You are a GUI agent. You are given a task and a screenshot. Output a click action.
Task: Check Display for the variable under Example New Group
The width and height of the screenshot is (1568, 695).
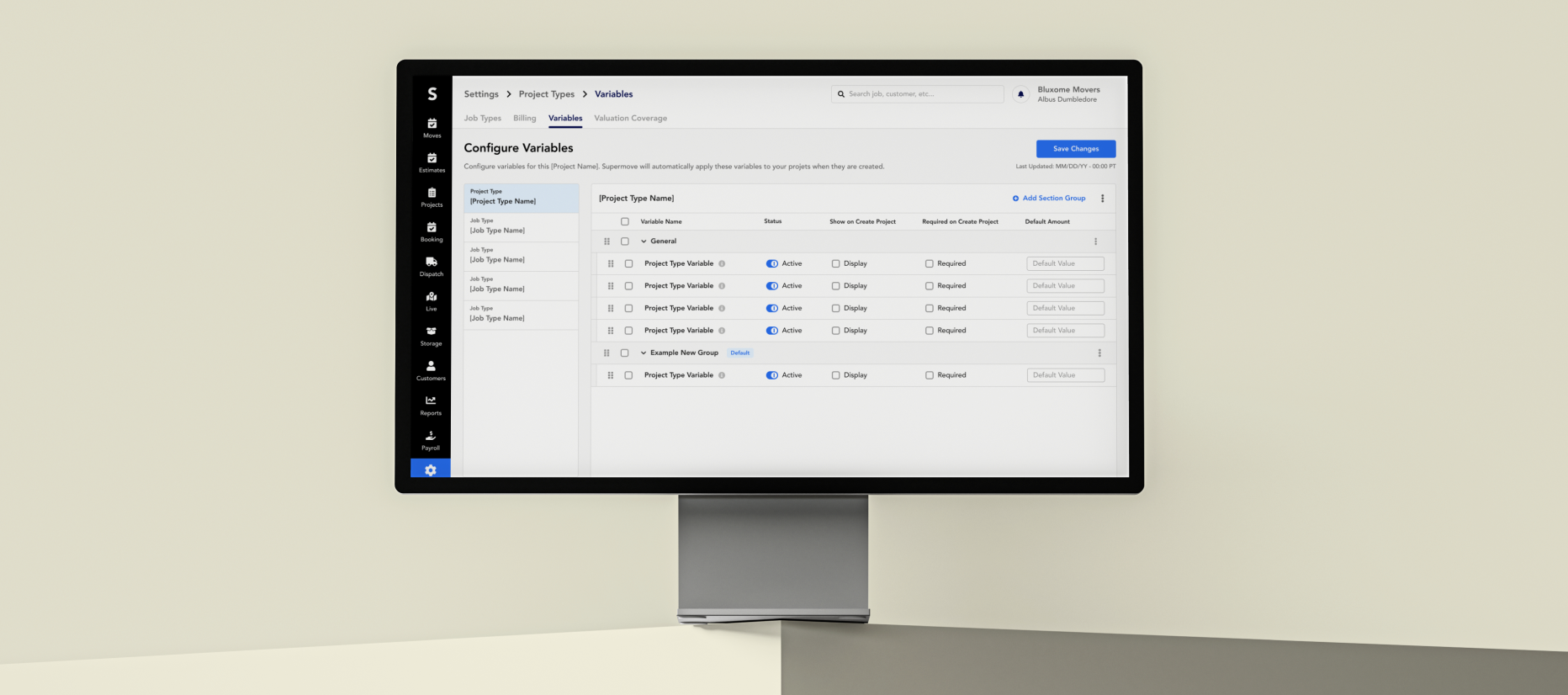(x=835, y=375)
